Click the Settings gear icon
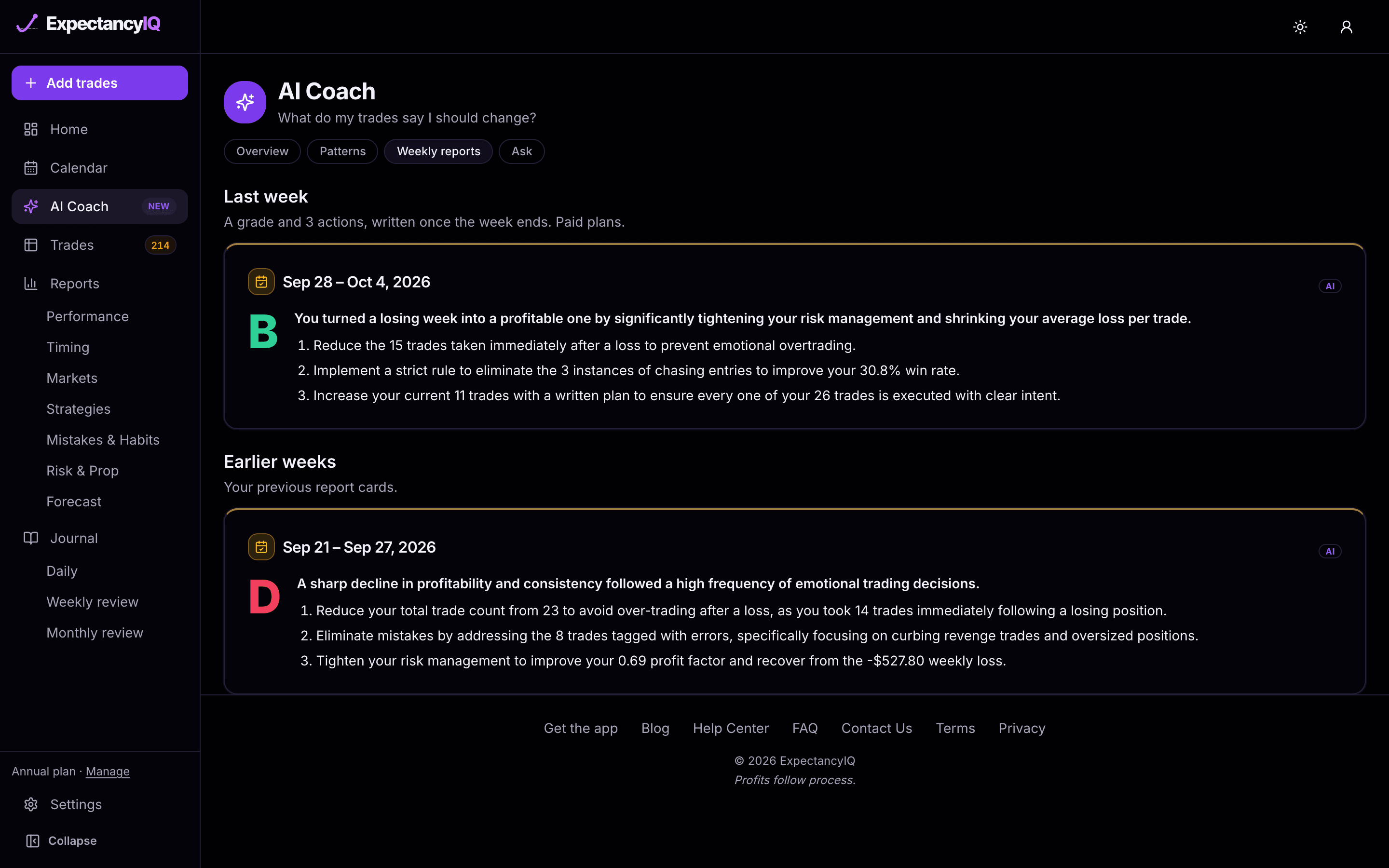Viewport: 1389px width, 868px height. [31, 804]
